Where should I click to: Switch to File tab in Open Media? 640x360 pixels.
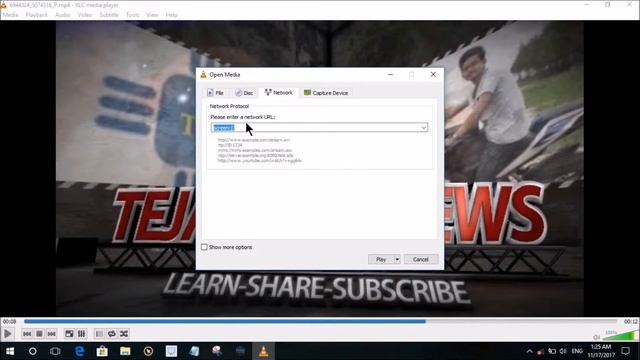[x=215, y=93]
